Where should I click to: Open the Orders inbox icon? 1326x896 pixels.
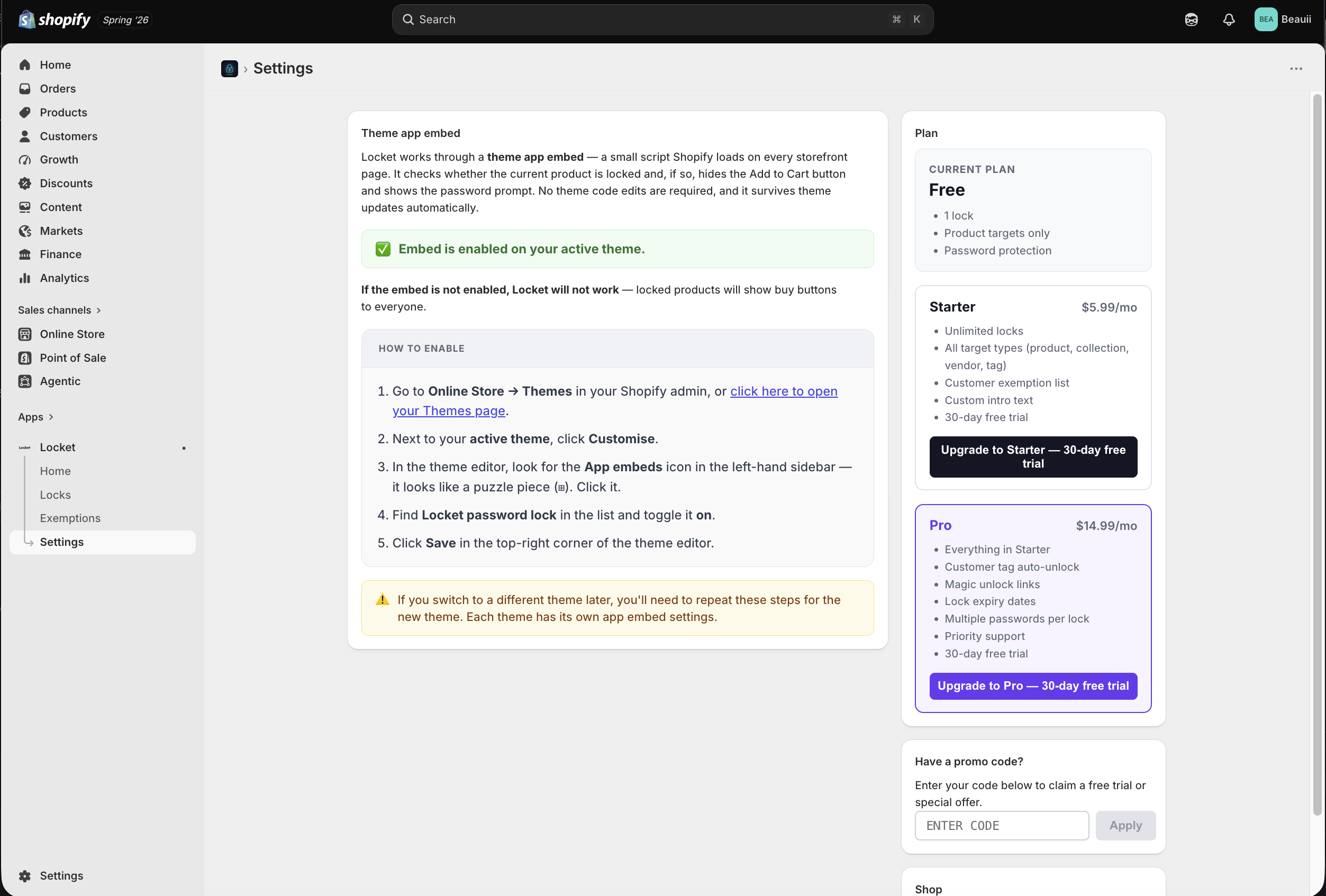[x=24, y=88]
